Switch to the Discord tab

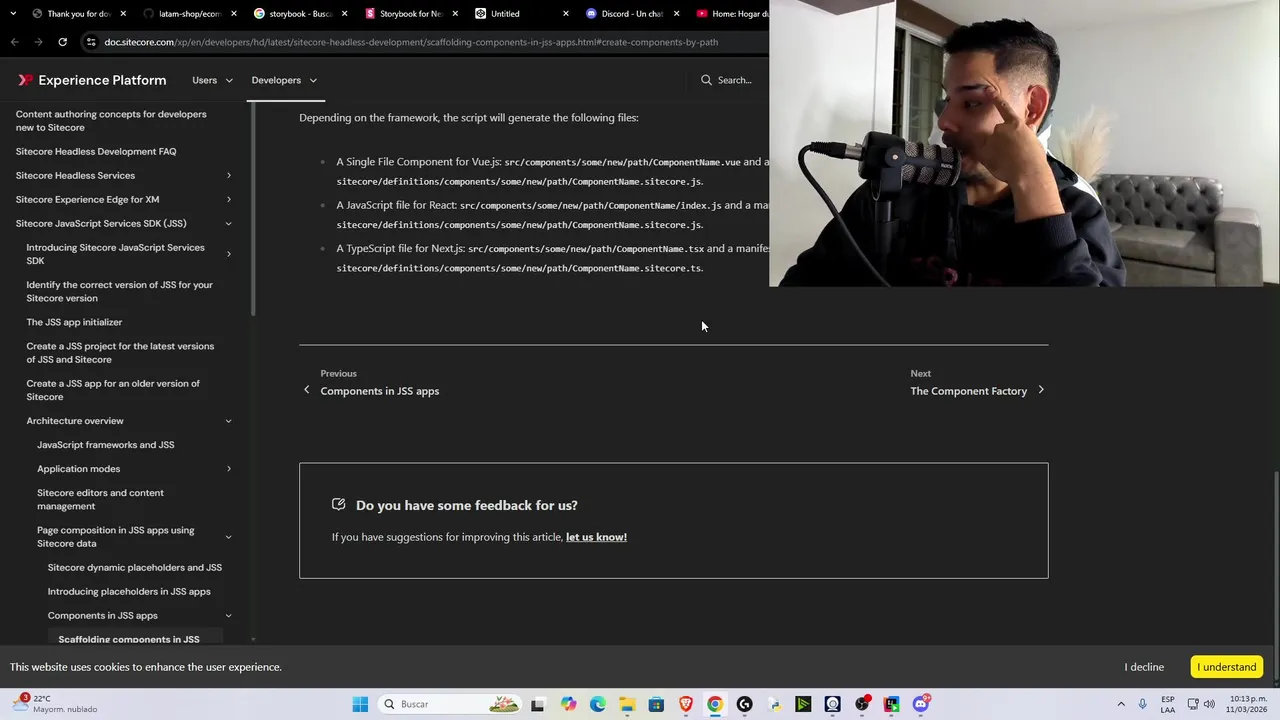click(x=632, y=14)
